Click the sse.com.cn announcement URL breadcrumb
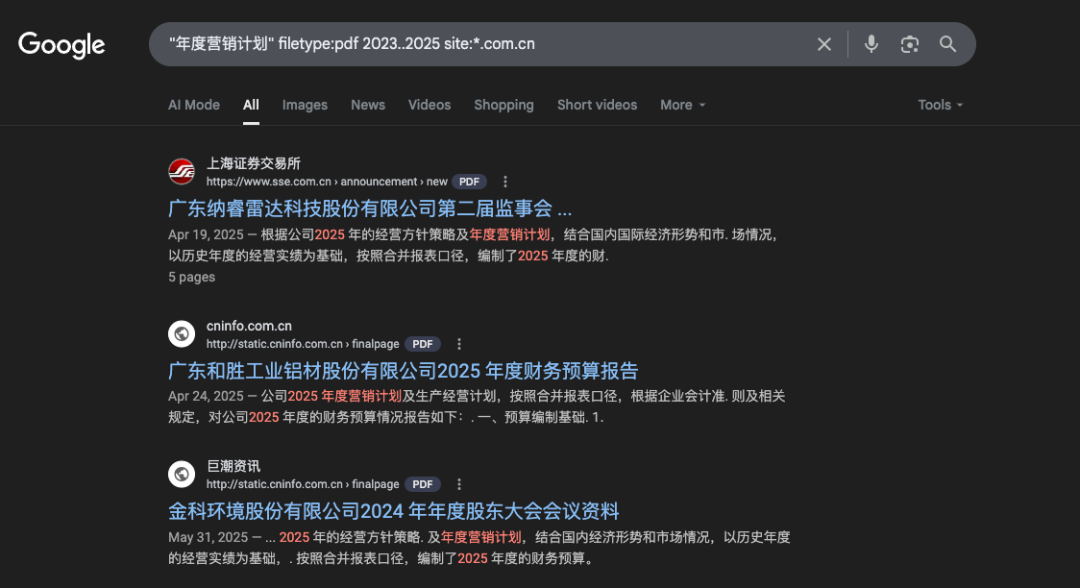The height and width of the screenshot is (588, 1080). tap(326, 182)
